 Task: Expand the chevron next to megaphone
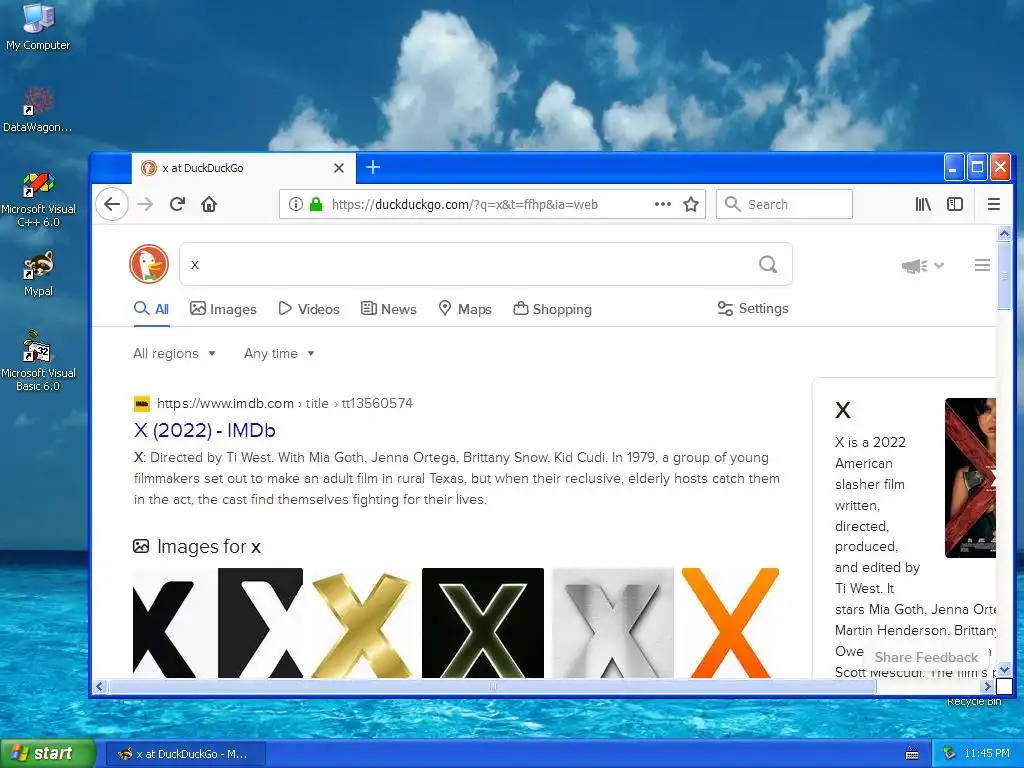[x=939, y=265]
